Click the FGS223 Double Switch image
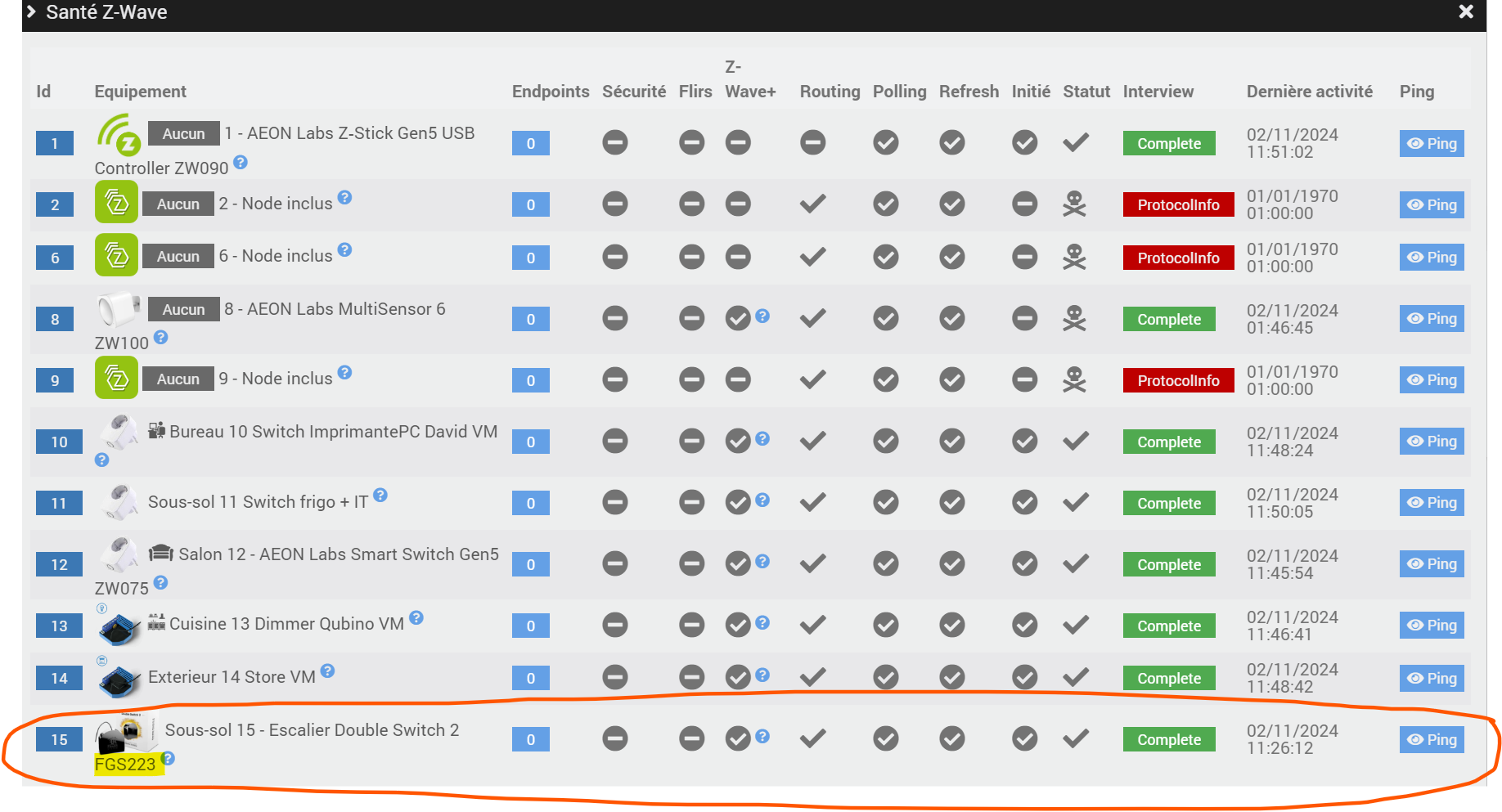The width and height of the screenshot is (1502, 812). (128, 733)
